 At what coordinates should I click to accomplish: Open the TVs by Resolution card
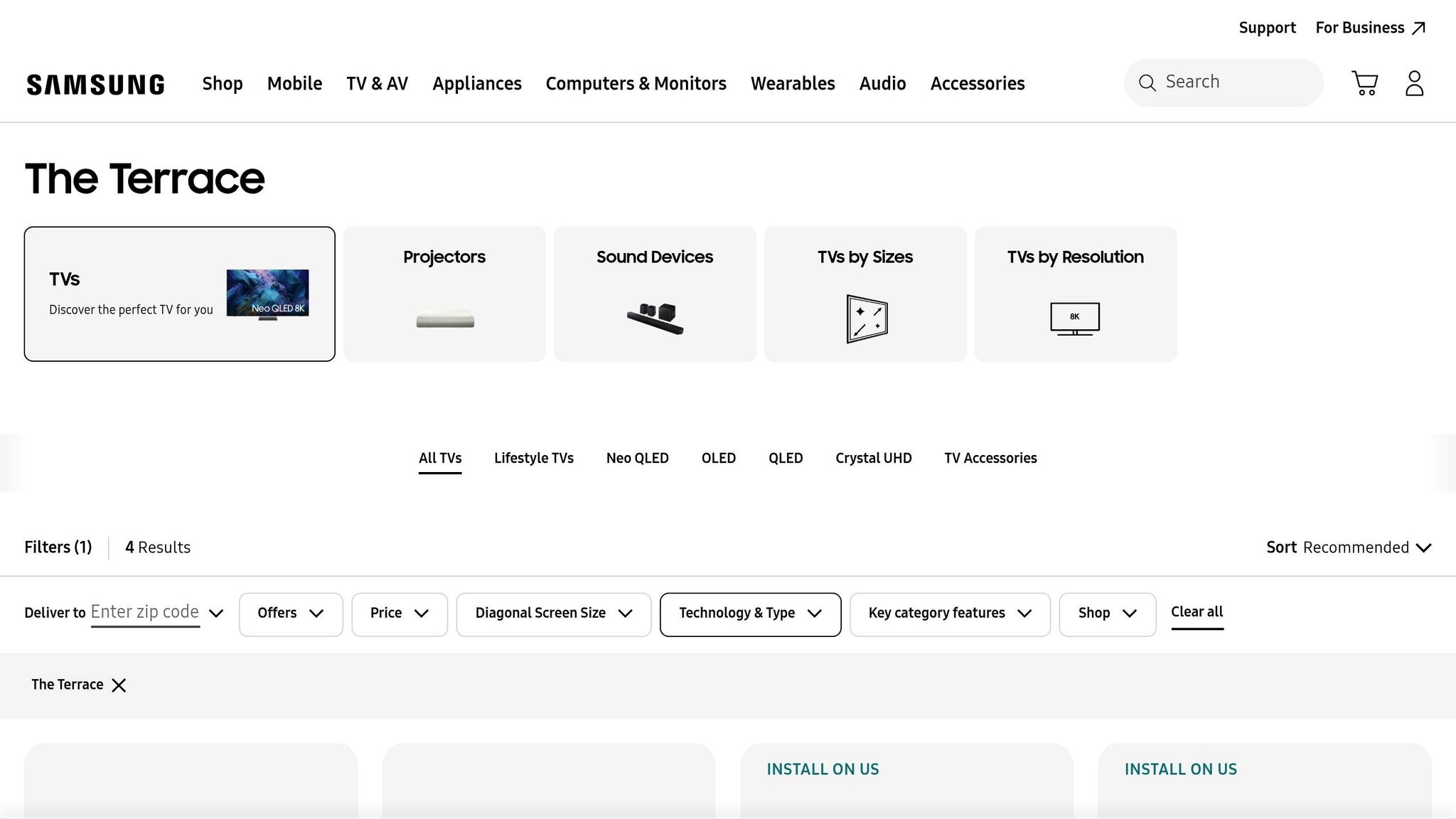[x=1076, y=294]
